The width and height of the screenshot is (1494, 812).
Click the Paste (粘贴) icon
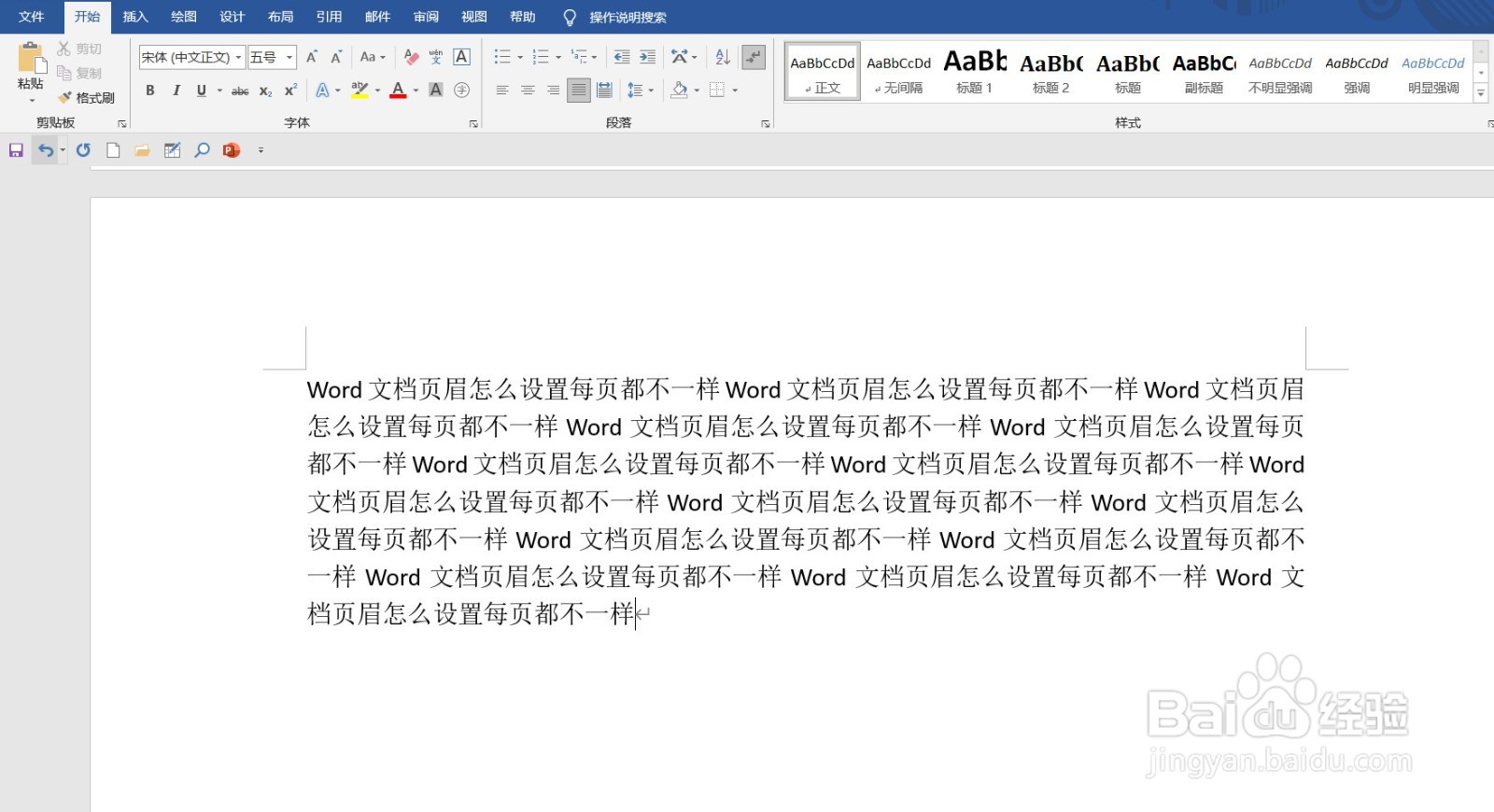tap(31, 58)
